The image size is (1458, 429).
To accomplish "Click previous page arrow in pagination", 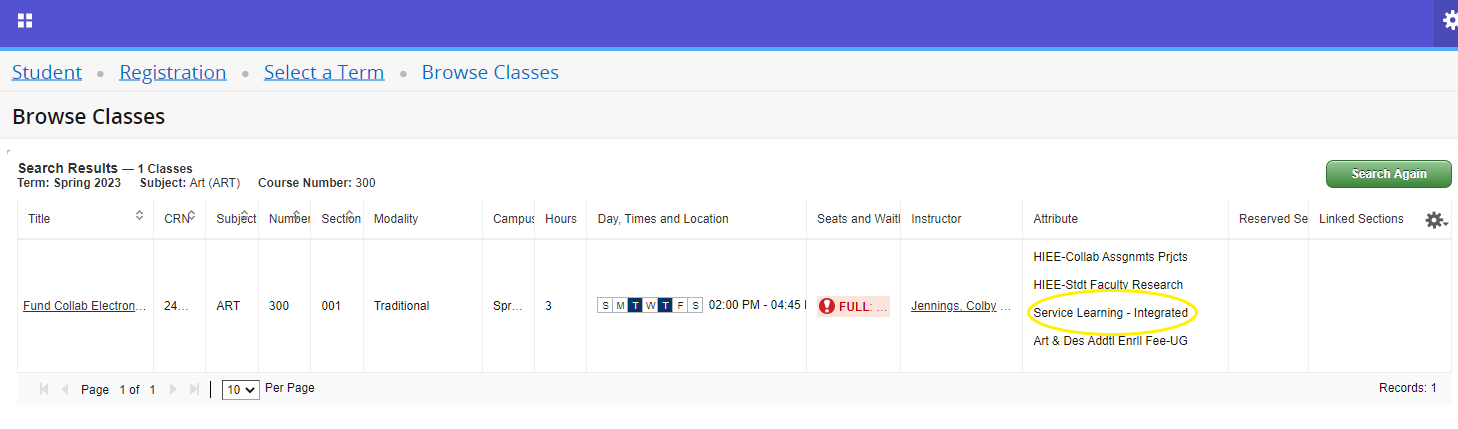I will [65, 389].
